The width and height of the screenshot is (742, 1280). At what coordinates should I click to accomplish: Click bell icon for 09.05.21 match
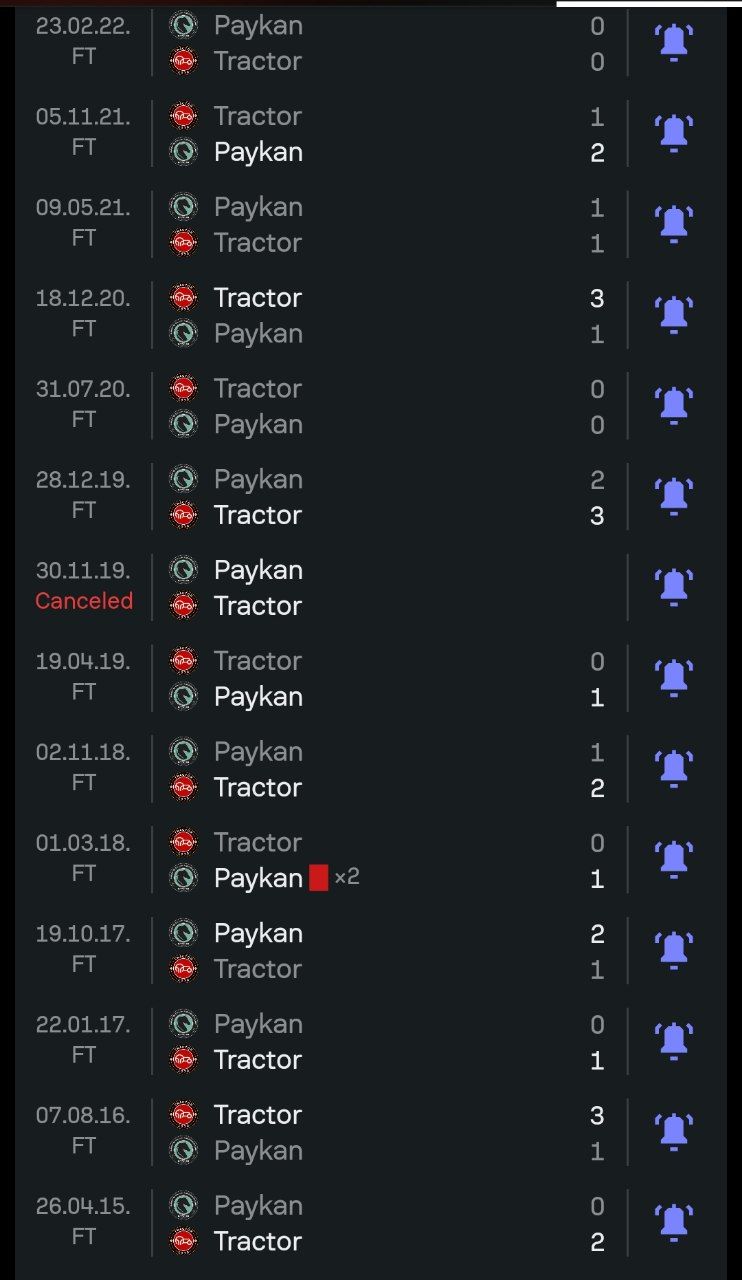tap(674, 225)
